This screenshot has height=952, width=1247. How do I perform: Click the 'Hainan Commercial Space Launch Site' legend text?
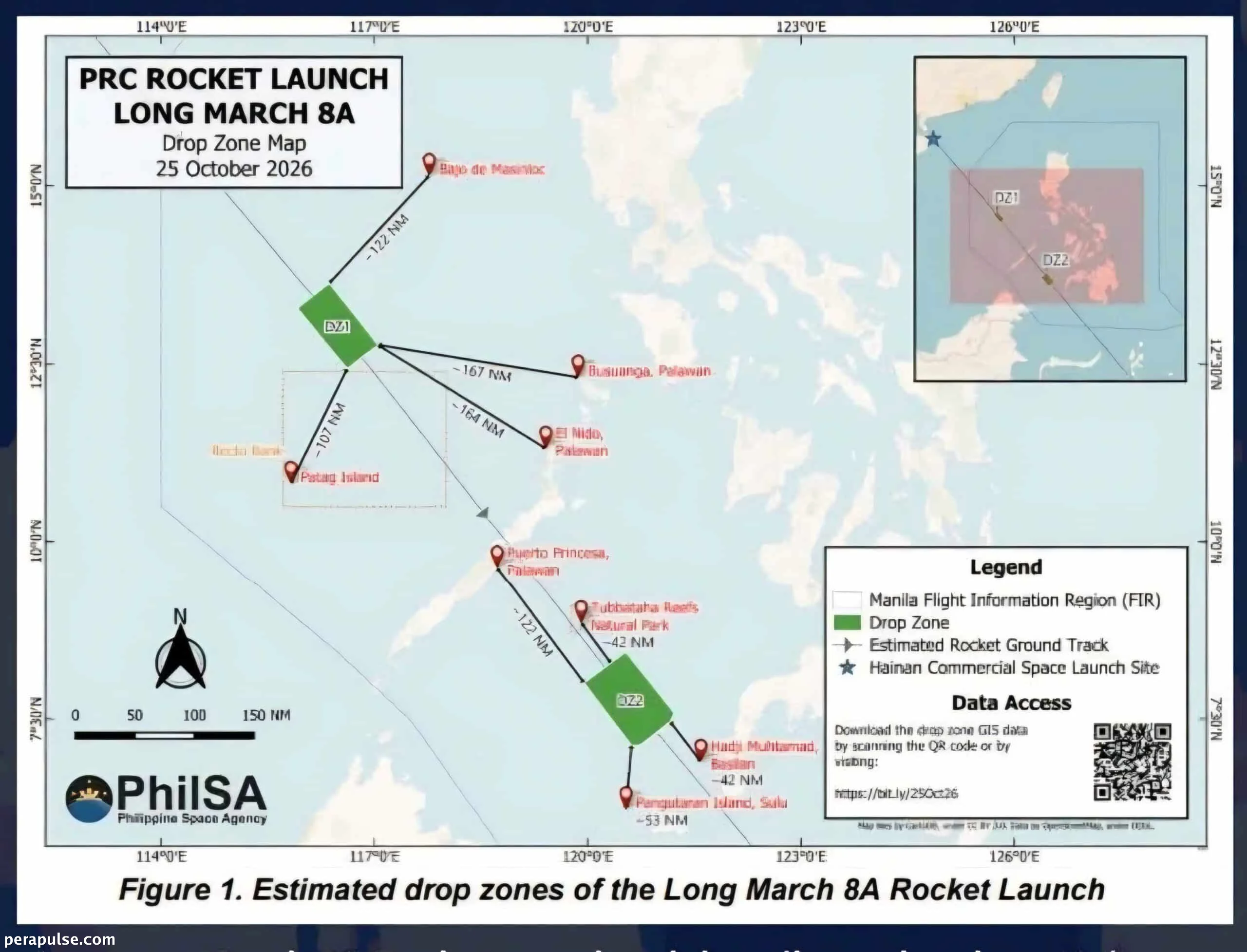click(1014, 667)
